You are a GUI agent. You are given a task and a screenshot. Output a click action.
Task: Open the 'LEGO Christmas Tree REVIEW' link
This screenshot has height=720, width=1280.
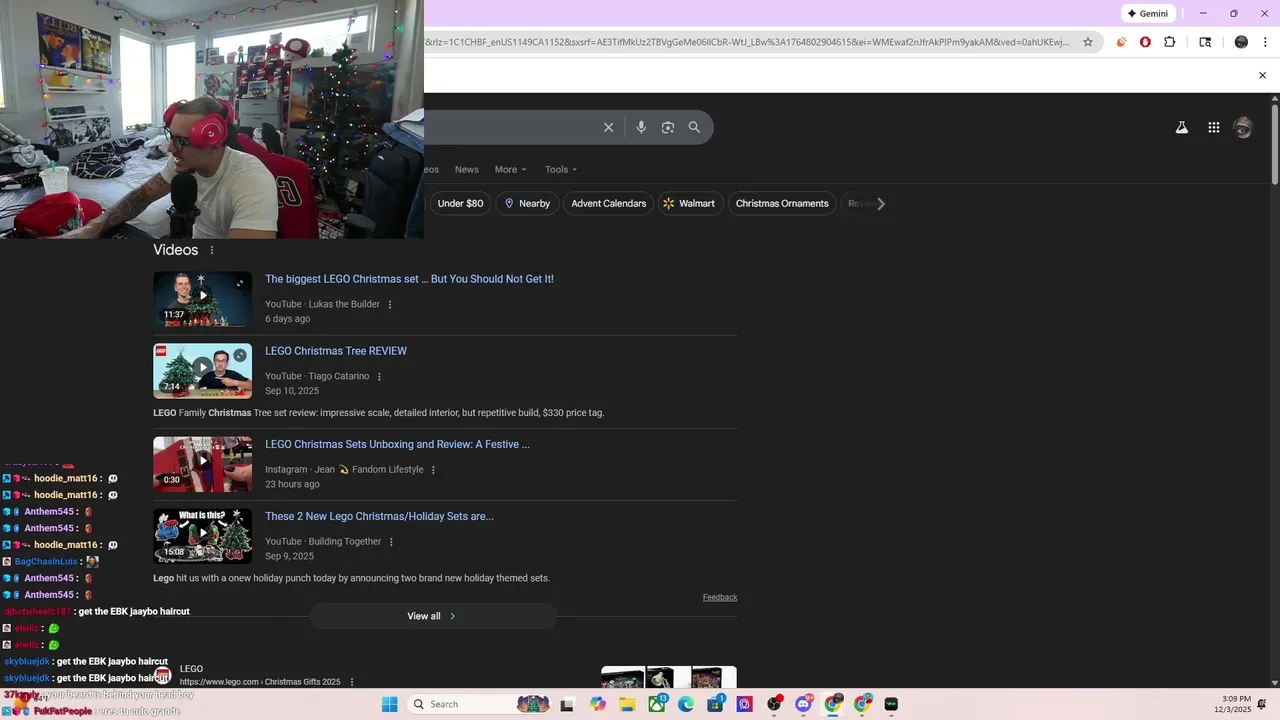pyautogui.click(x=336, y=351)
